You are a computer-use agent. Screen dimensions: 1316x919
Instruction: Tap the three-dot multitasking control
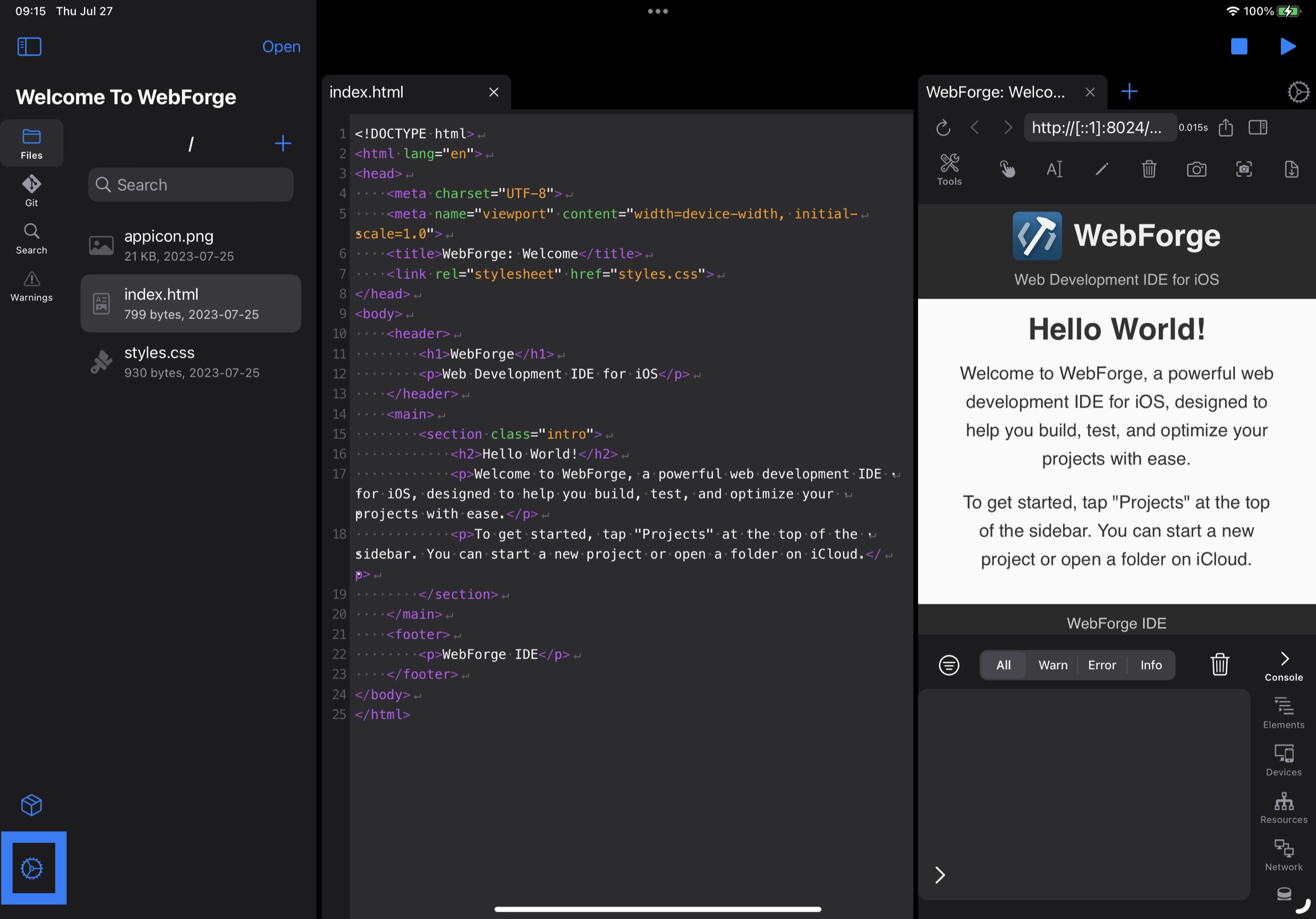pyautogui.click(x=657, y=11)
